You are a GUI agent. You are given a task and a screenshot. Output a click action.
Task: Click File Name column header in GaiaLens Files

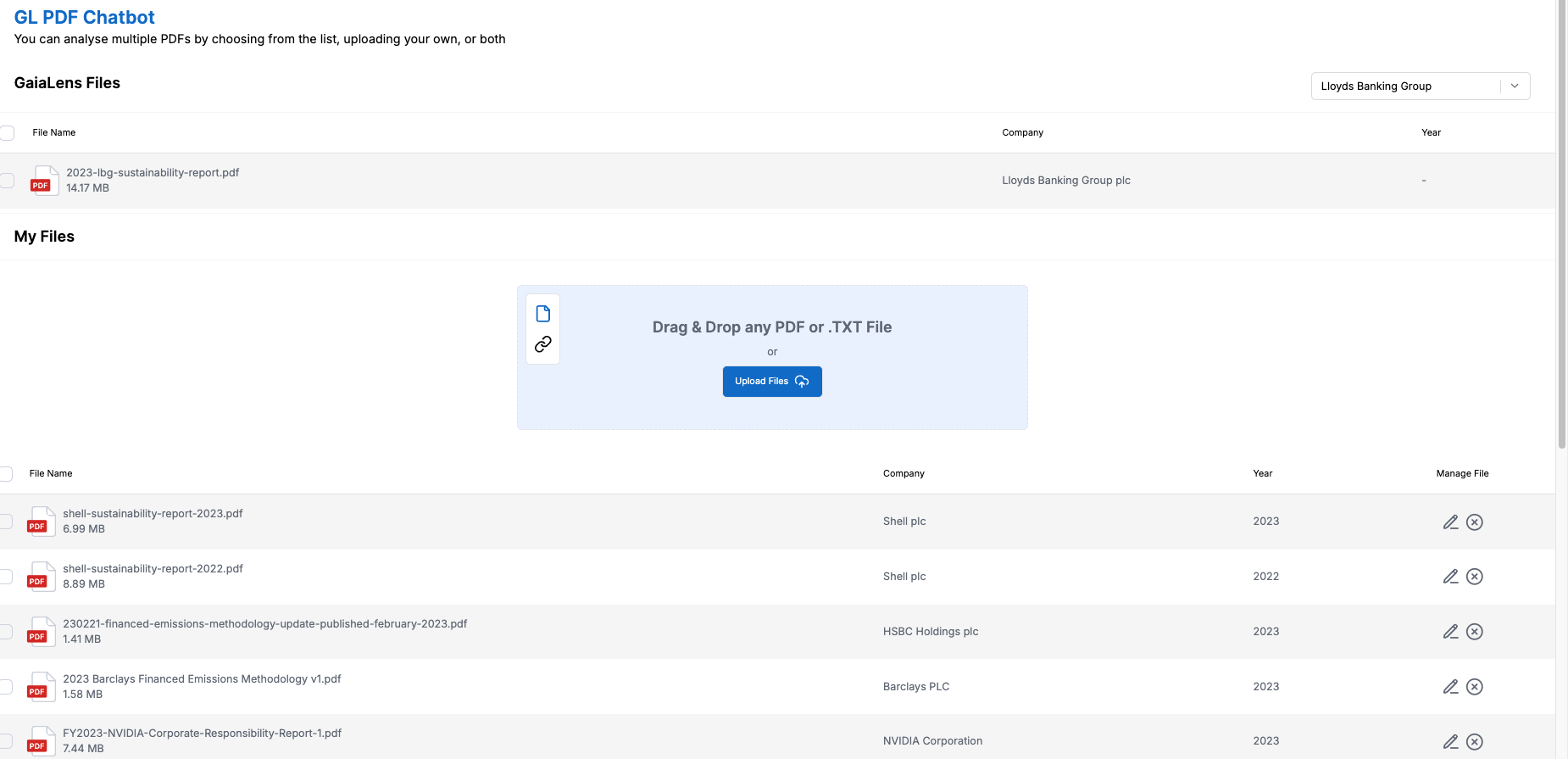tap(54, 132)
